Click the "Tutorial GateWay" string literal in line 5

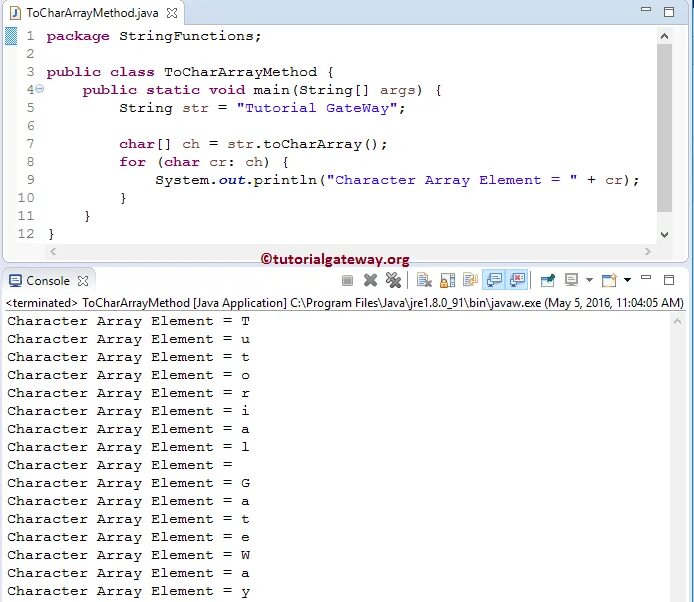[317, 108]
